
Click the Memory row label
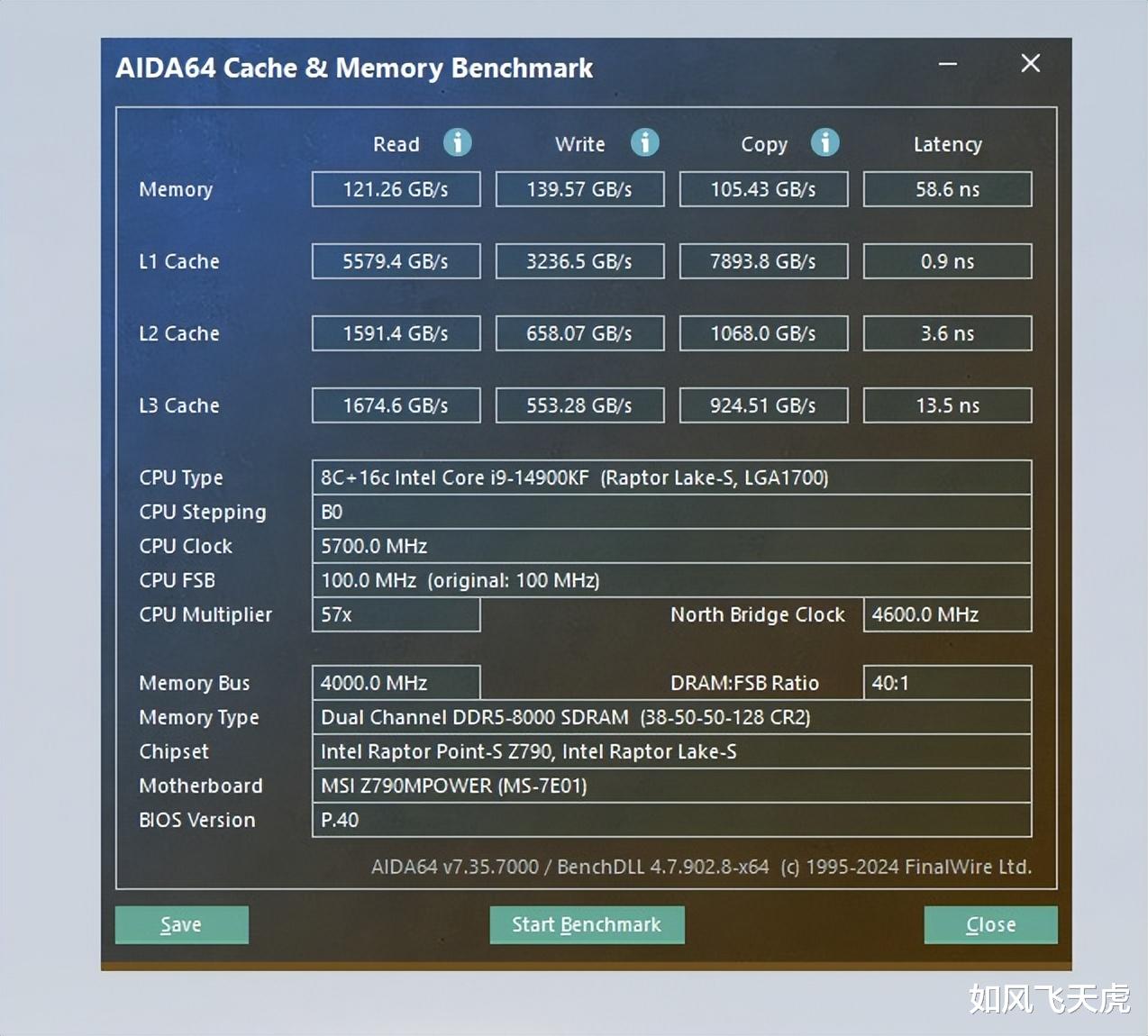176,190
